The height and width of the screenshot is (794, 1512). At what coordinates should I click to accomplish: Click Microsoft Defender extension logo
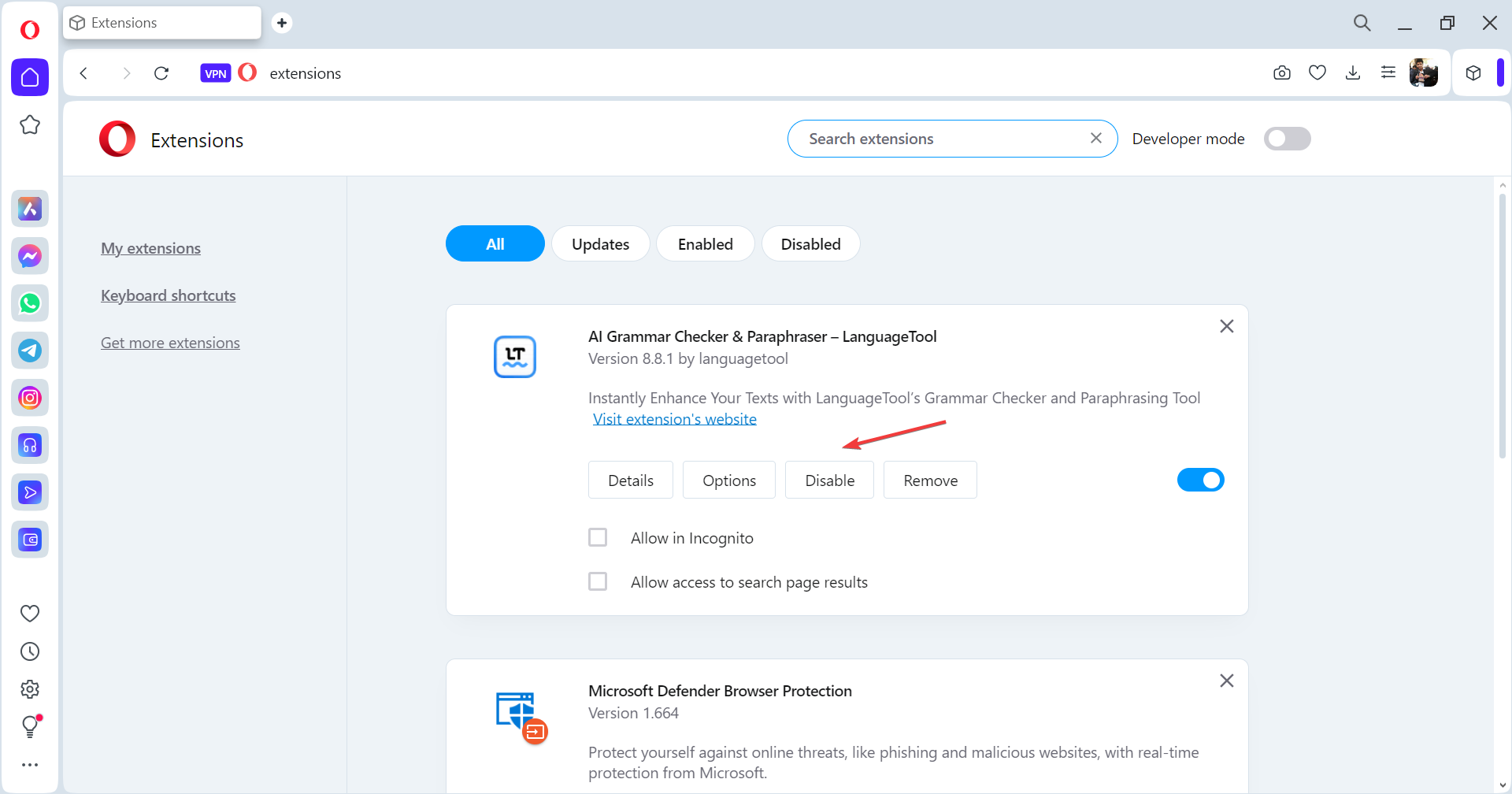(521, 717)
